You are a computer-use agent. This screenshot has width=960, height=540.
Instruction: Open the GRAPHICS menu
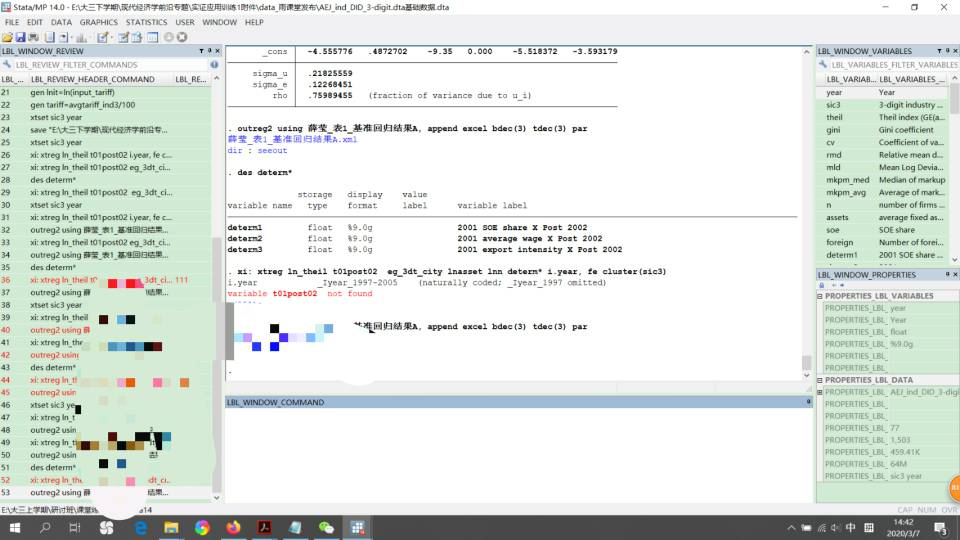tap(99, 22)
